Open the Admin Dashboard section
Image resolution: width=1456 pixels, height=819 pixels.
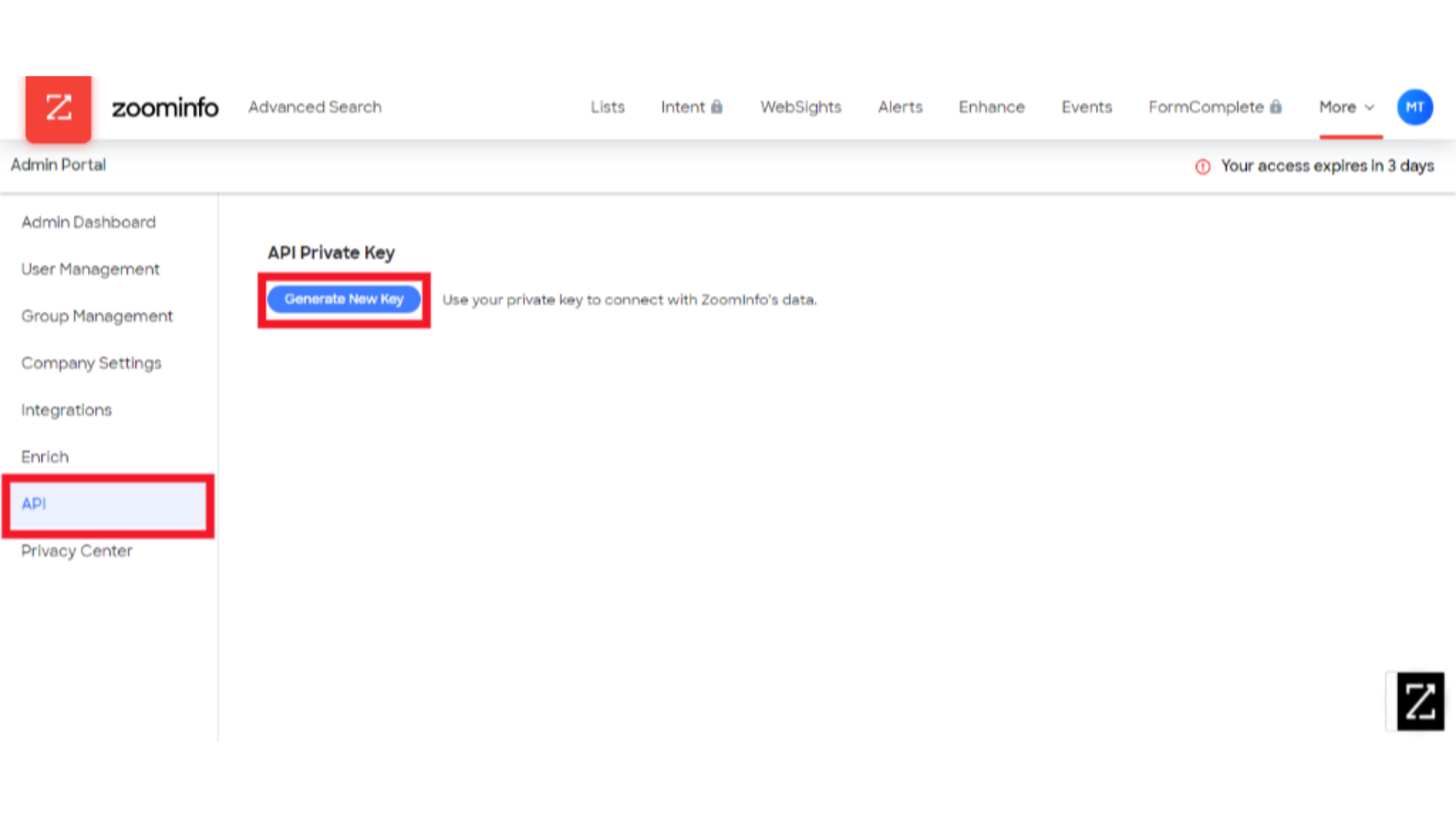(88, 222)
